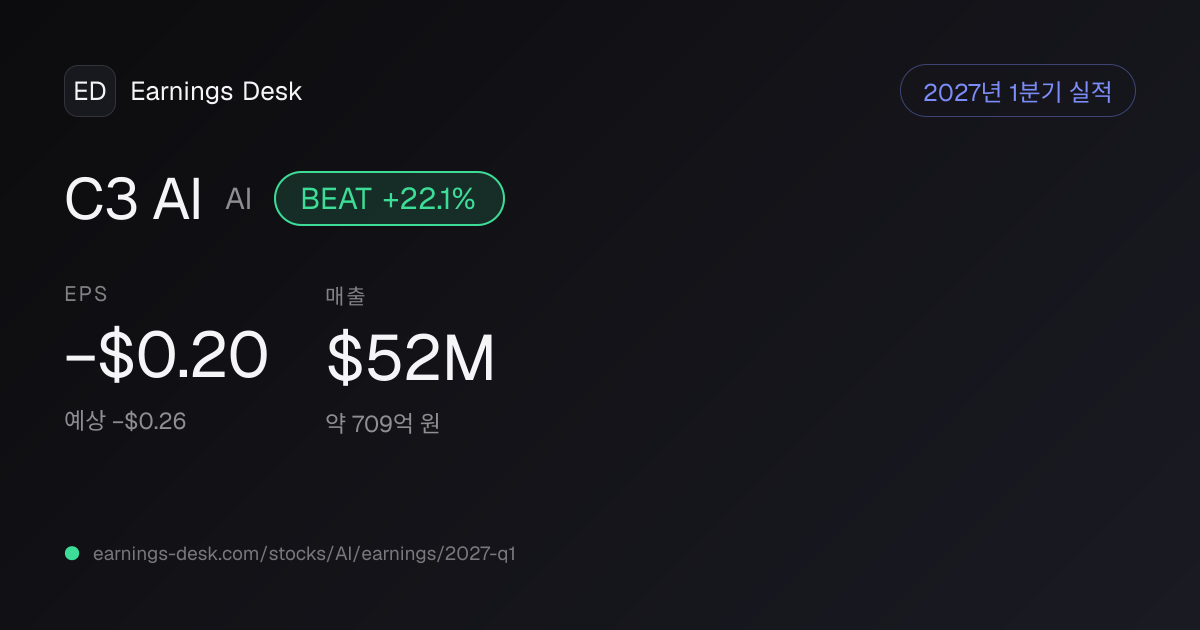Image resolution: width=1200 pixels, height=630 pixels.
Task: Select the $52M revenue figure
Action: pyautogui.click(x=411, y=359)
